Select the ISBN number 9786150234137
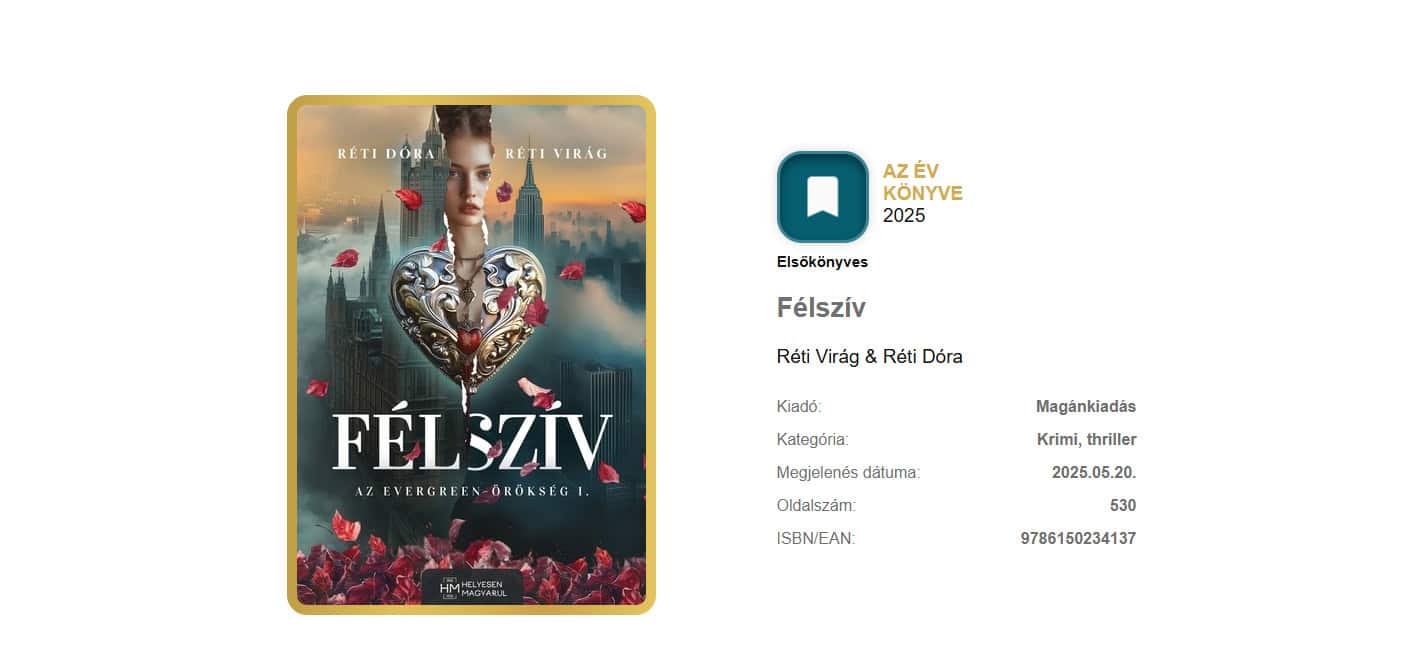Viewport: 1404px width, 670px height. click(x=1078, y=539)
